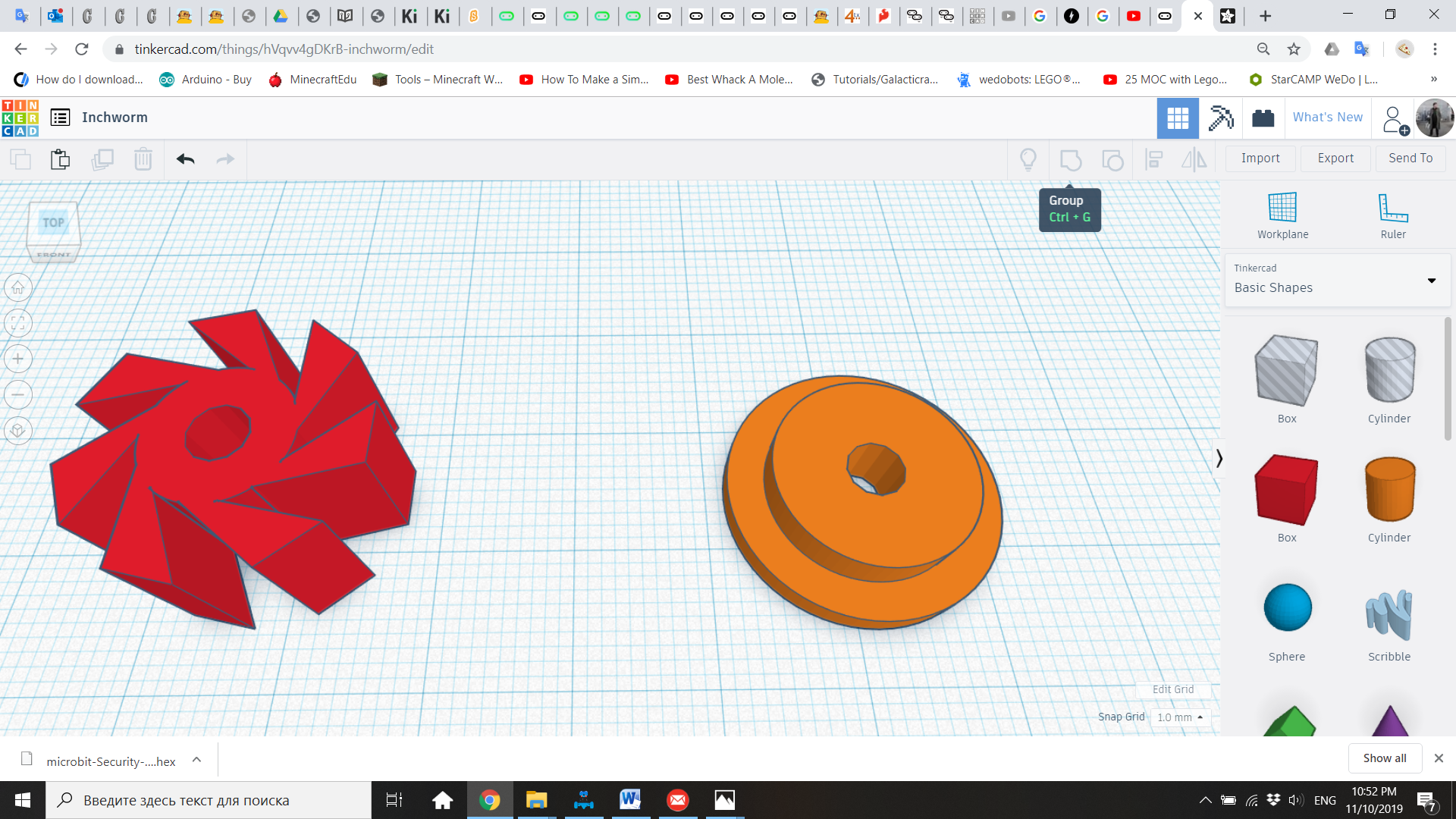This screenshot has width=1456, height=819.
Task: Open the Basic Shapes dropdown
Action: (x=1337, y=280)
